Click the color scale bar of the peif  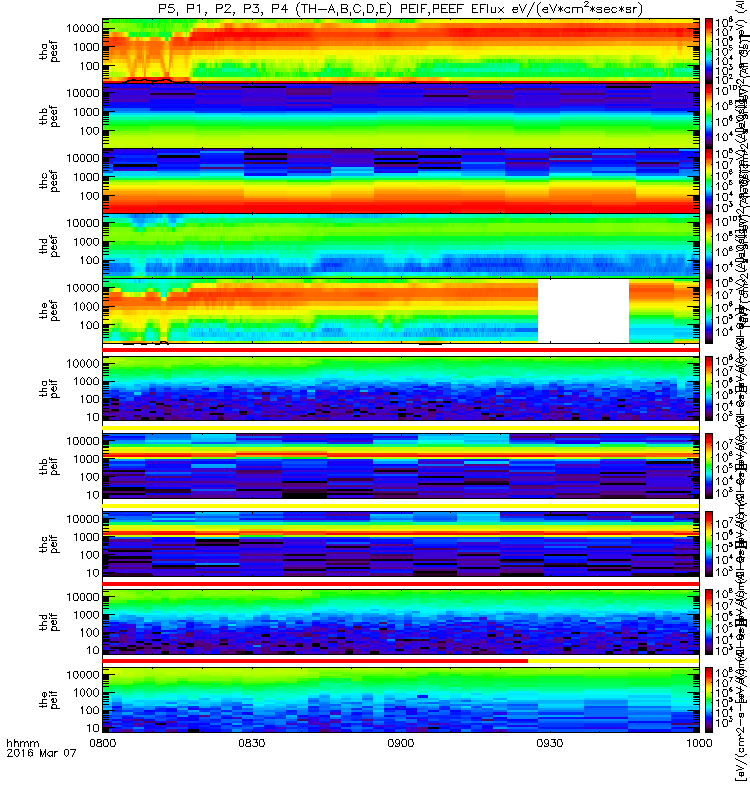tap(709, 699)
